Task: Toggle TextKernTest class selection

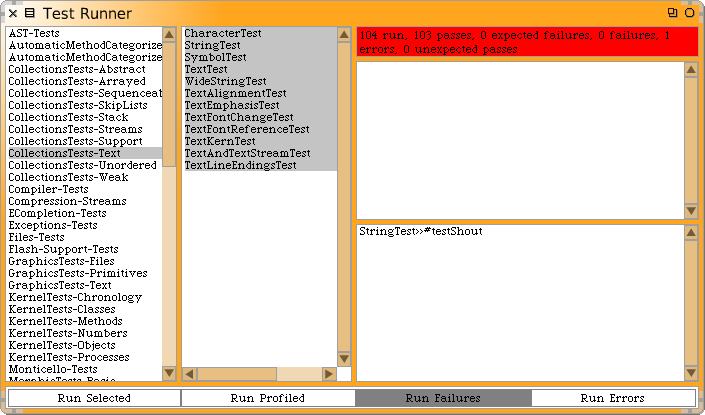Action: [x=220, y=141]
